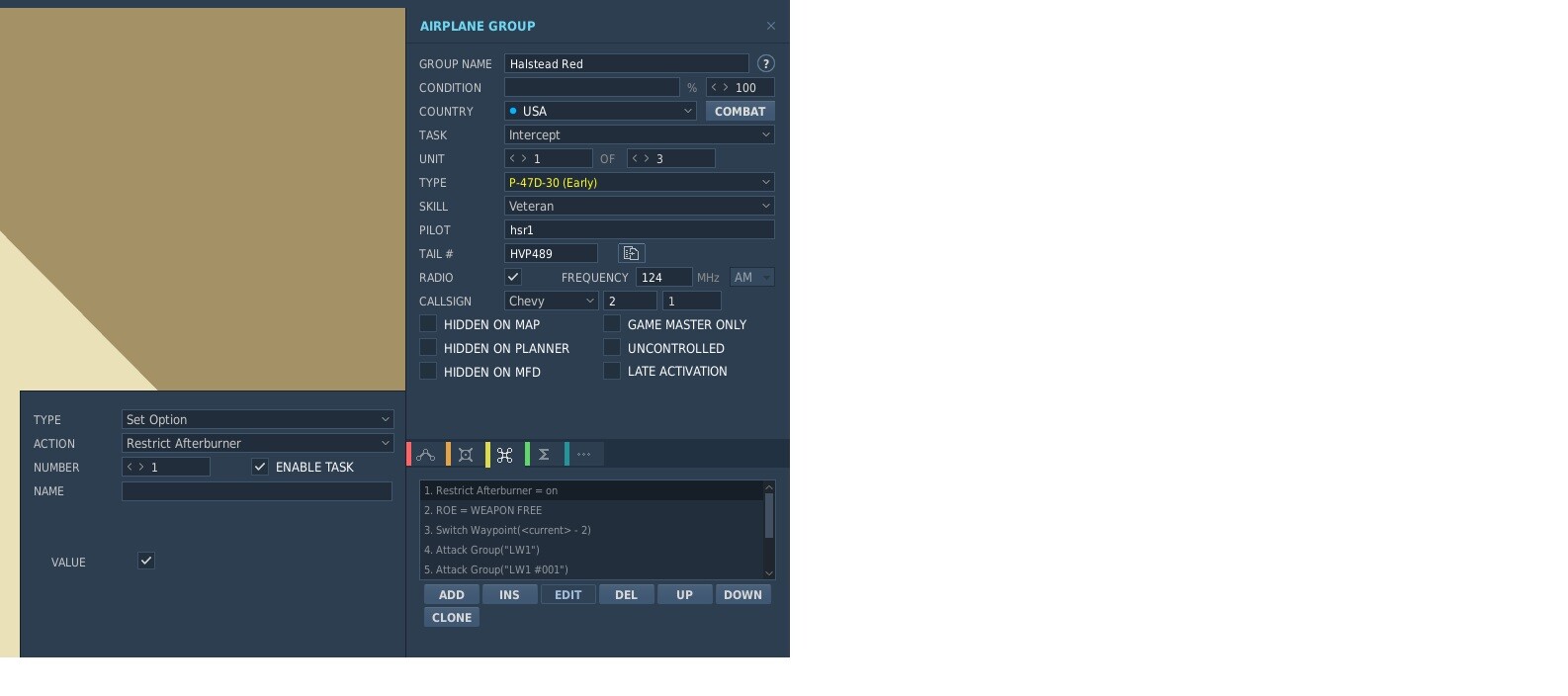The width and height of the screenshot is (1568, 696).
Task: Select action '5. Attack Group("LW1 #001")'
Action: pyautogui.click(x=591, y=569)
